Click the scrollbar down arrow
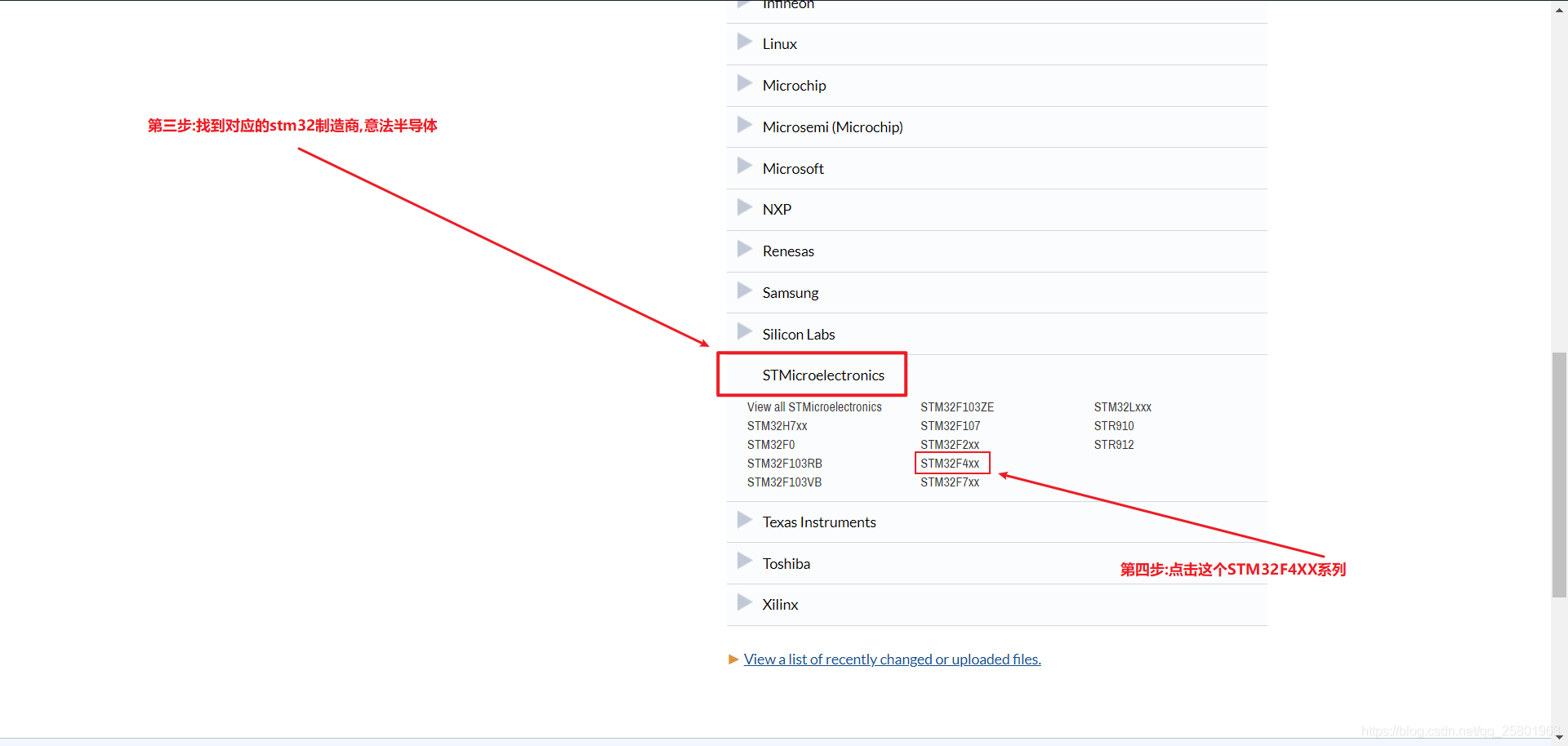 [1559, 738]
